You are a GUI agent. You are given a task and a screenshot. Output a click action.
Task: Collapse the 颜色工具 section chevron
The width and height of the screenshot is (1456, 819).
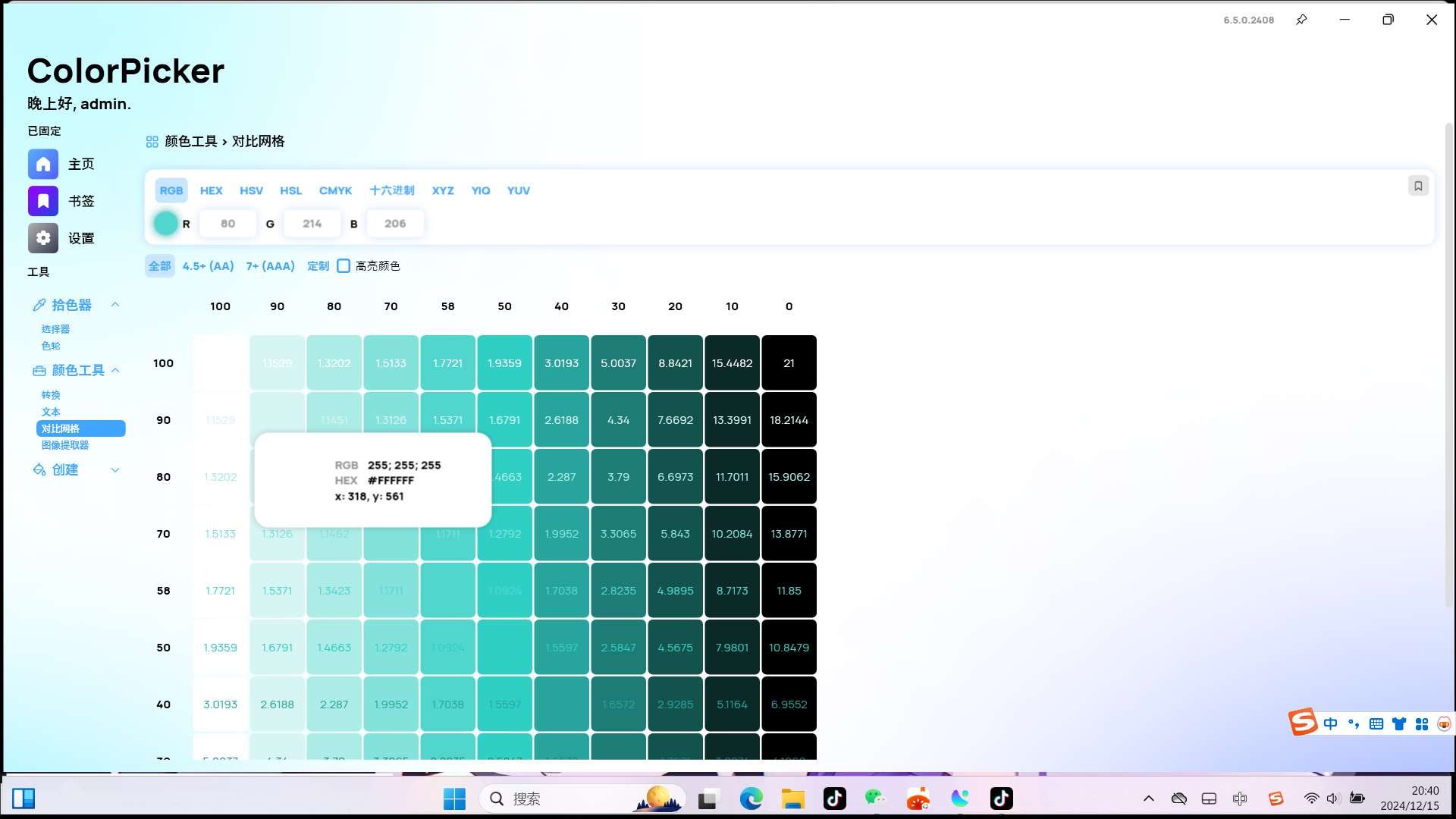(x=115, y=371)
